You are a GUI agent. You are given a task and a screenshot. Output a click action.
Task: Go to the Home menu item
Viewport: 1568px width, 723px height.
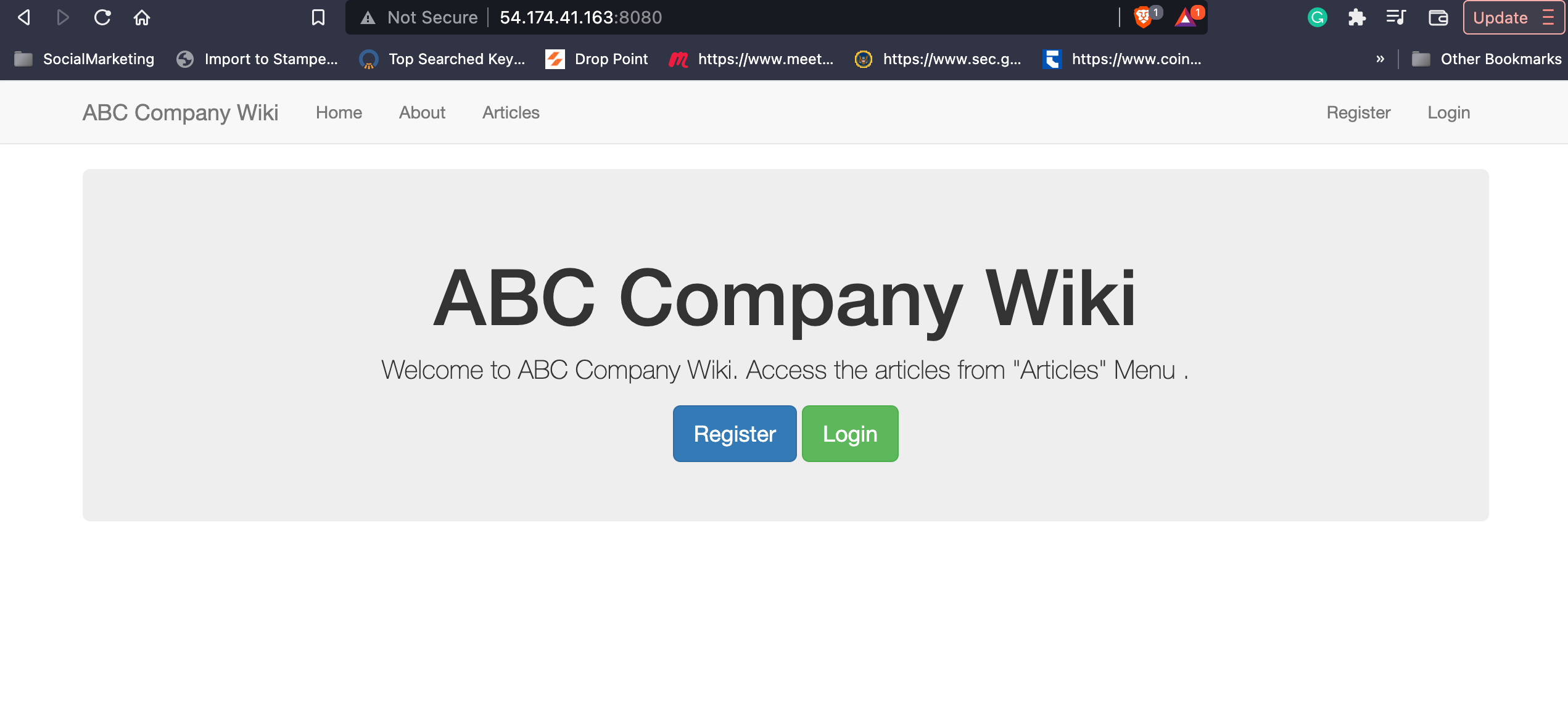coord(339,112)
